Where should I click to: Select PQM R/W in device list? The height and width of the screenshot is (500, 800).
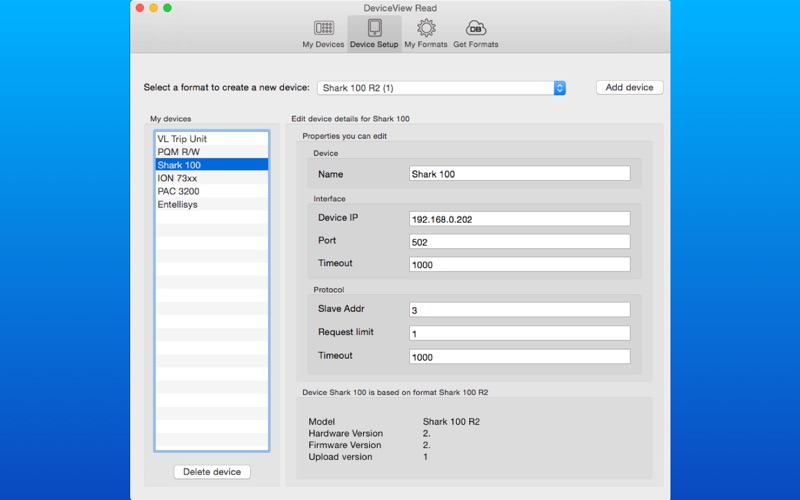pos(211,151)
